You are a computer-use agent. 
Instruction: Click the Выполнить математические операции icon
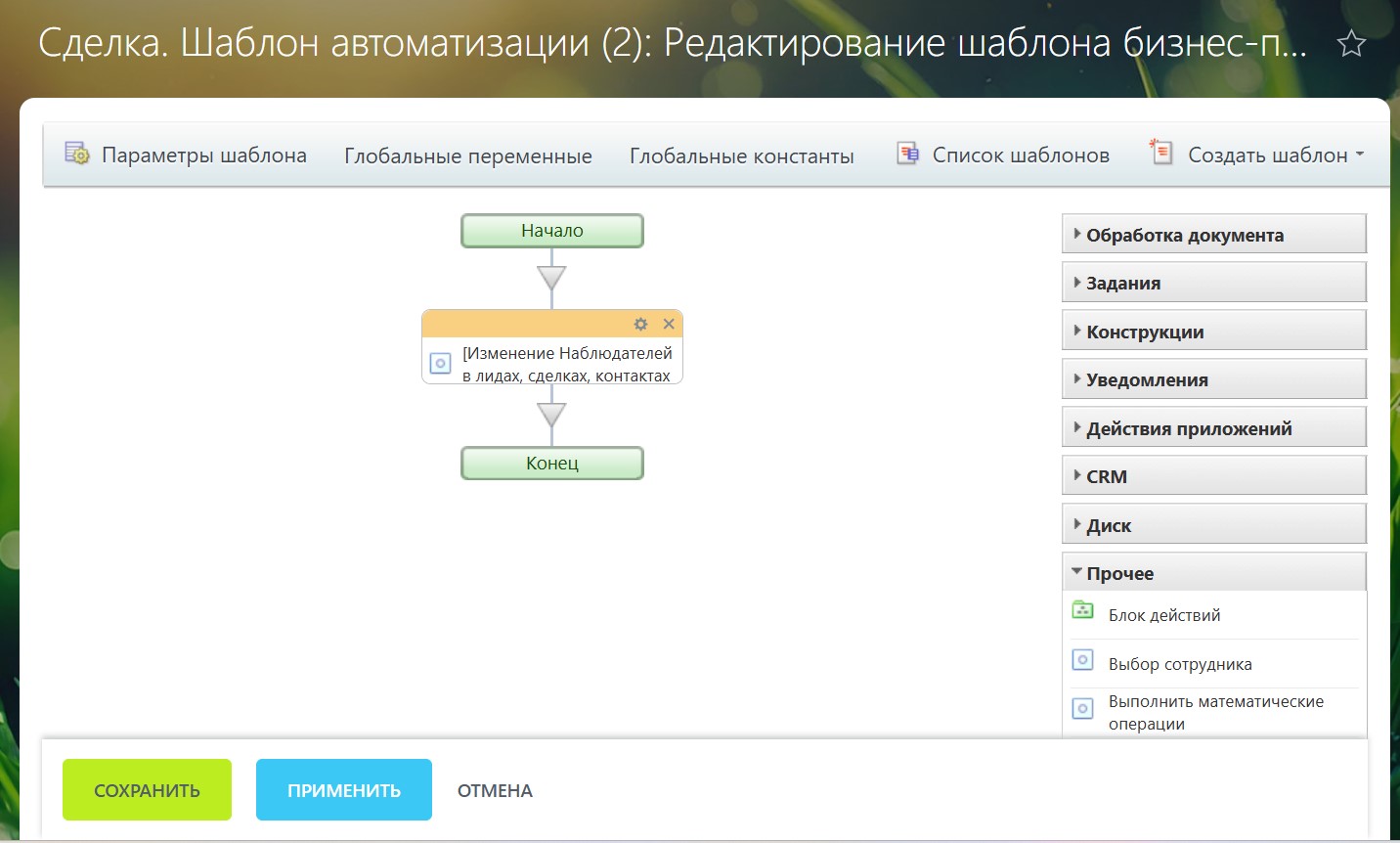(1082, 708)
